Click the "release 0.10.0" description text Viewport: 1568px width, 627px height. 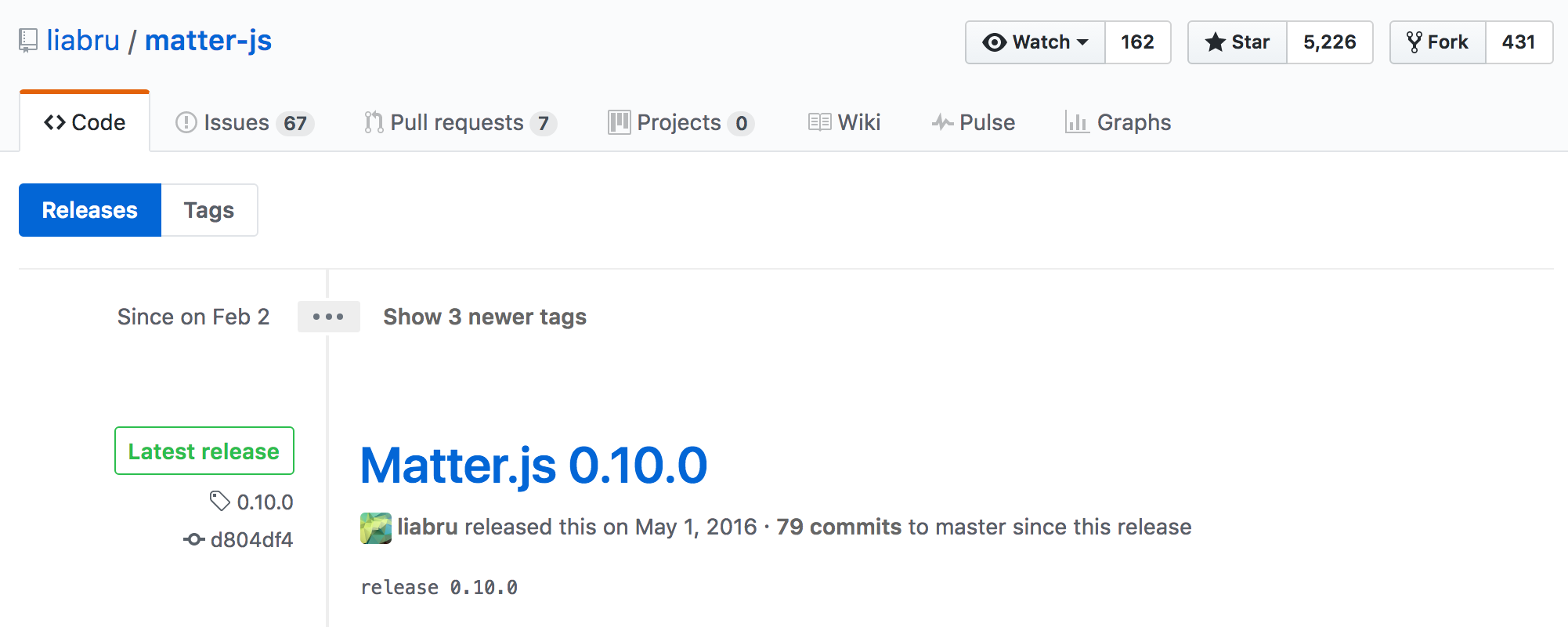point(439,587)
